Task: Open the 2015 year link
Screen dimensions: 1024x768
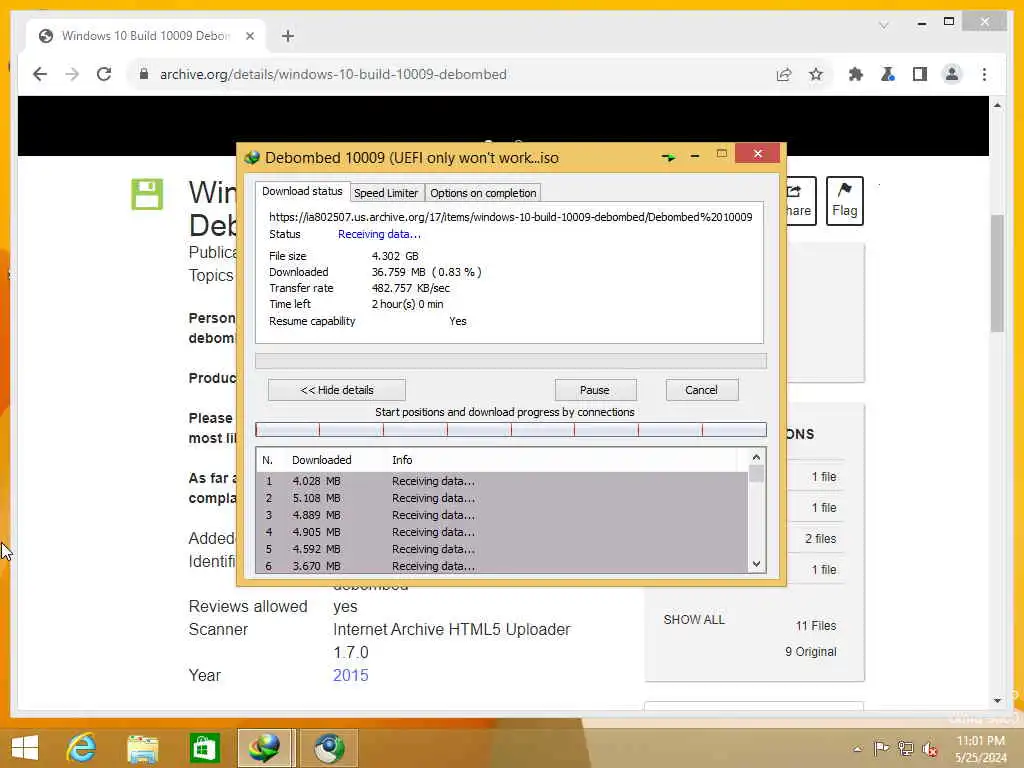Action: pyautogui.click(x=351, y=675)
